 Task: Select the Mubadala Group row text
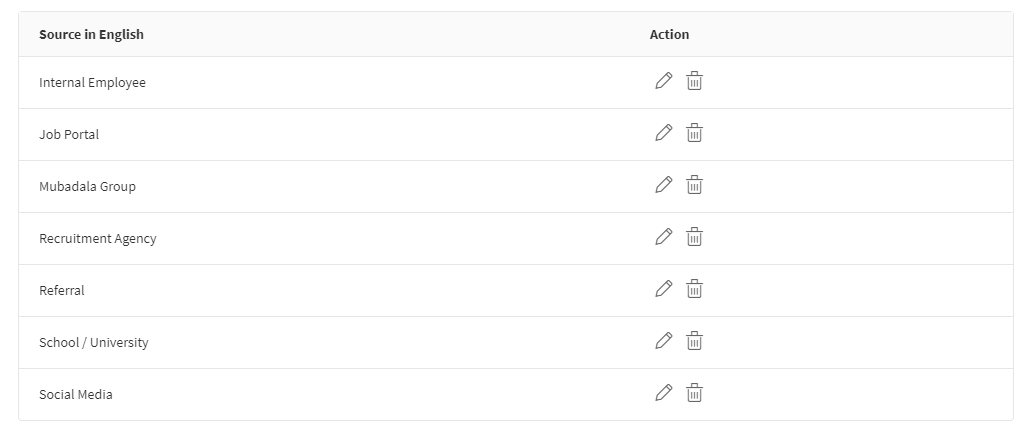pos(87,187)
